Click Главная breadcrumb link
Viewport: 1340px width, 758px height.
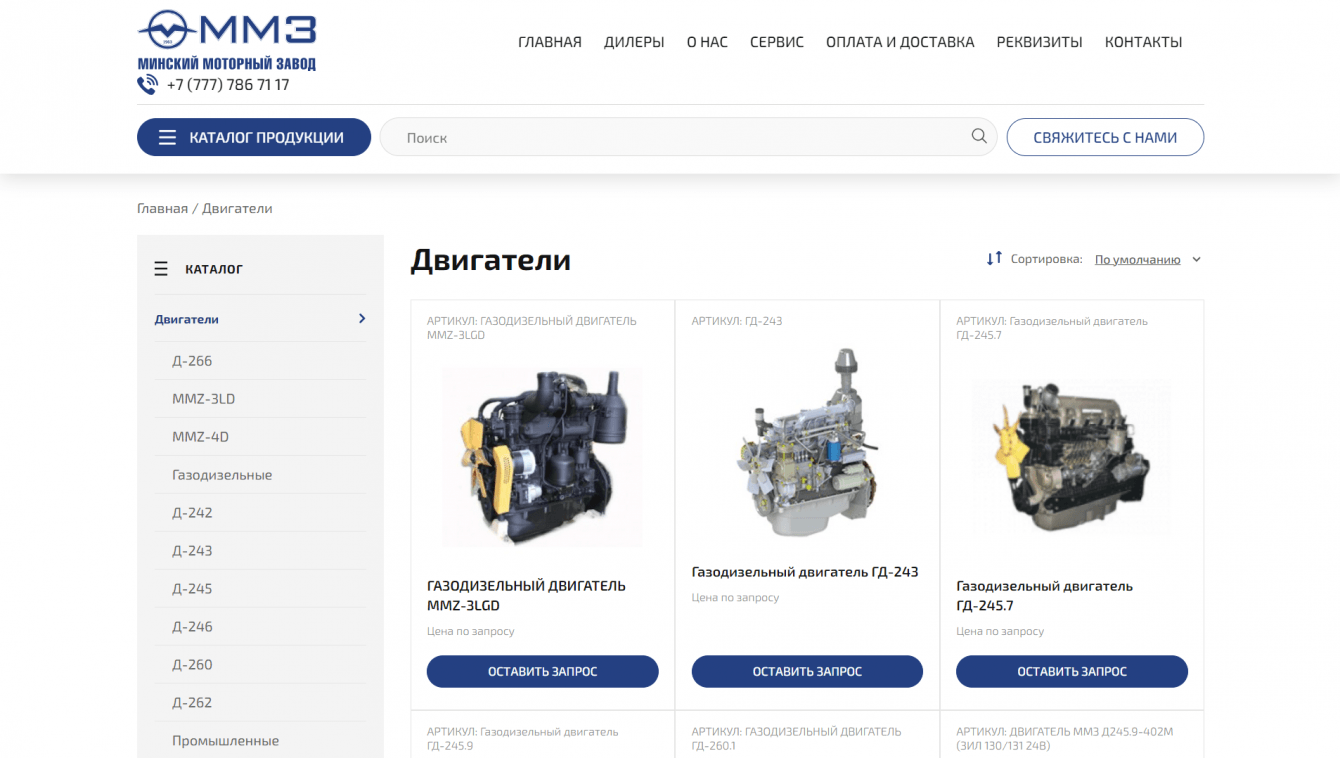(x=162, y=209)
